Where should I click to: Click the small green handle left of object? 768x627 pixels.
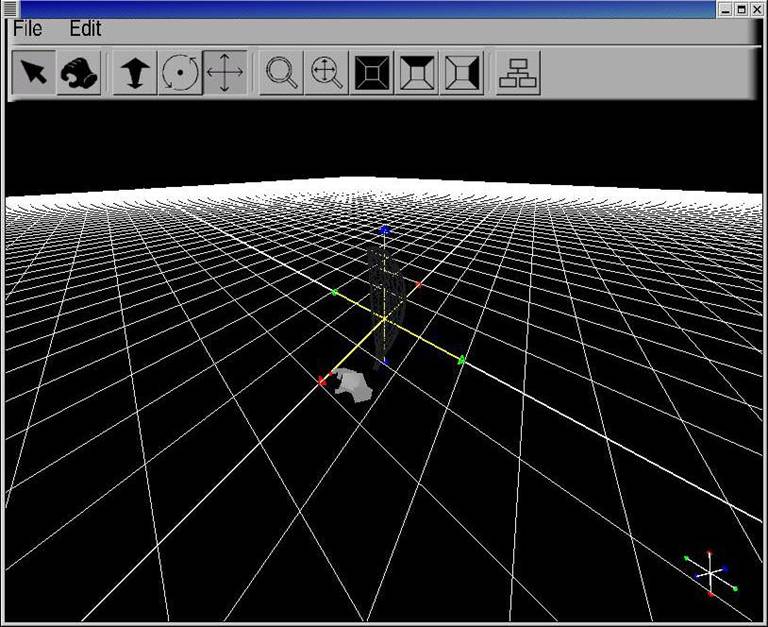(335, 292)
